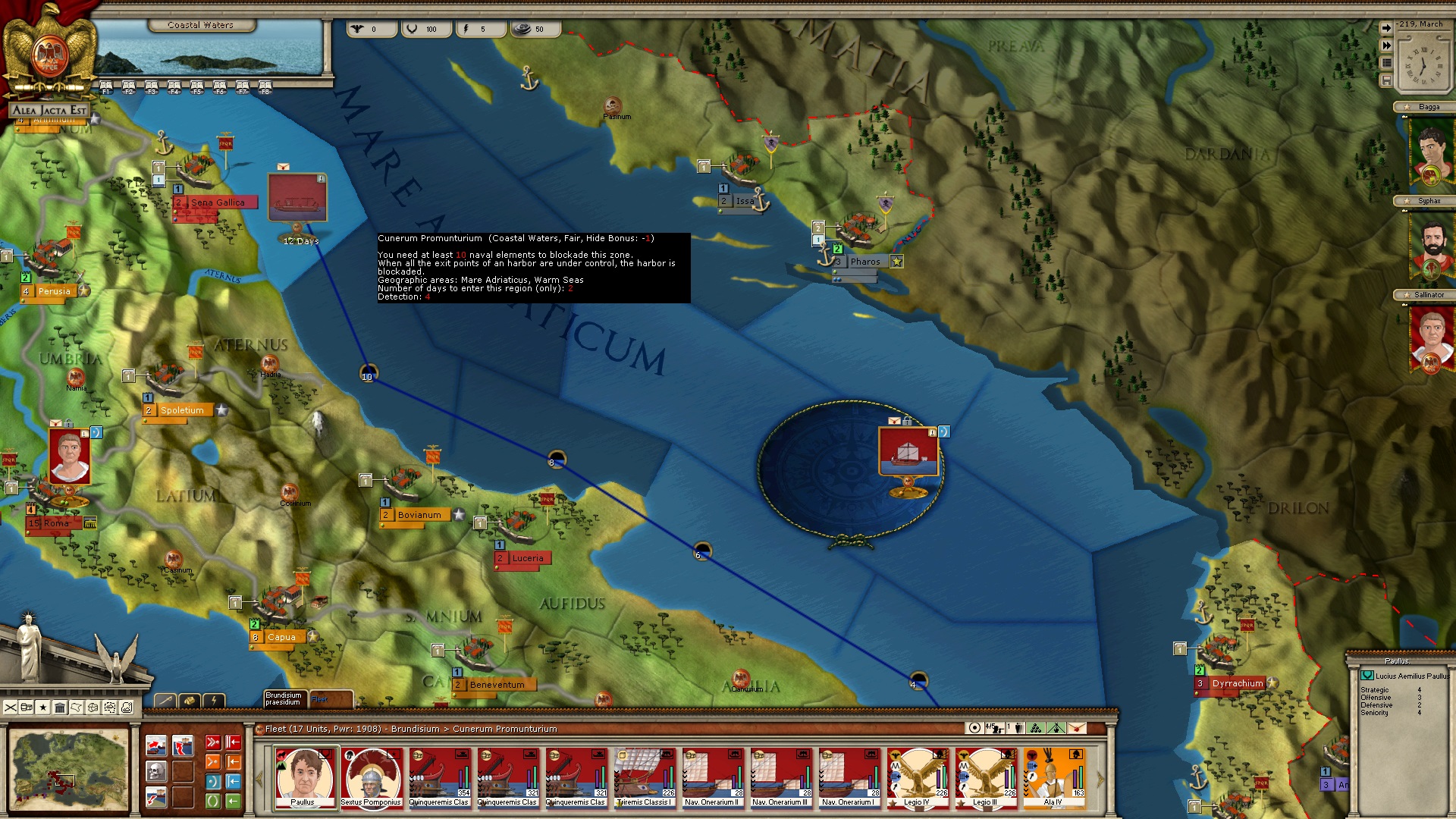Select the red ship stack near Sena Gallica
This screenshot has width=1456, height=819.
[297, 197]
